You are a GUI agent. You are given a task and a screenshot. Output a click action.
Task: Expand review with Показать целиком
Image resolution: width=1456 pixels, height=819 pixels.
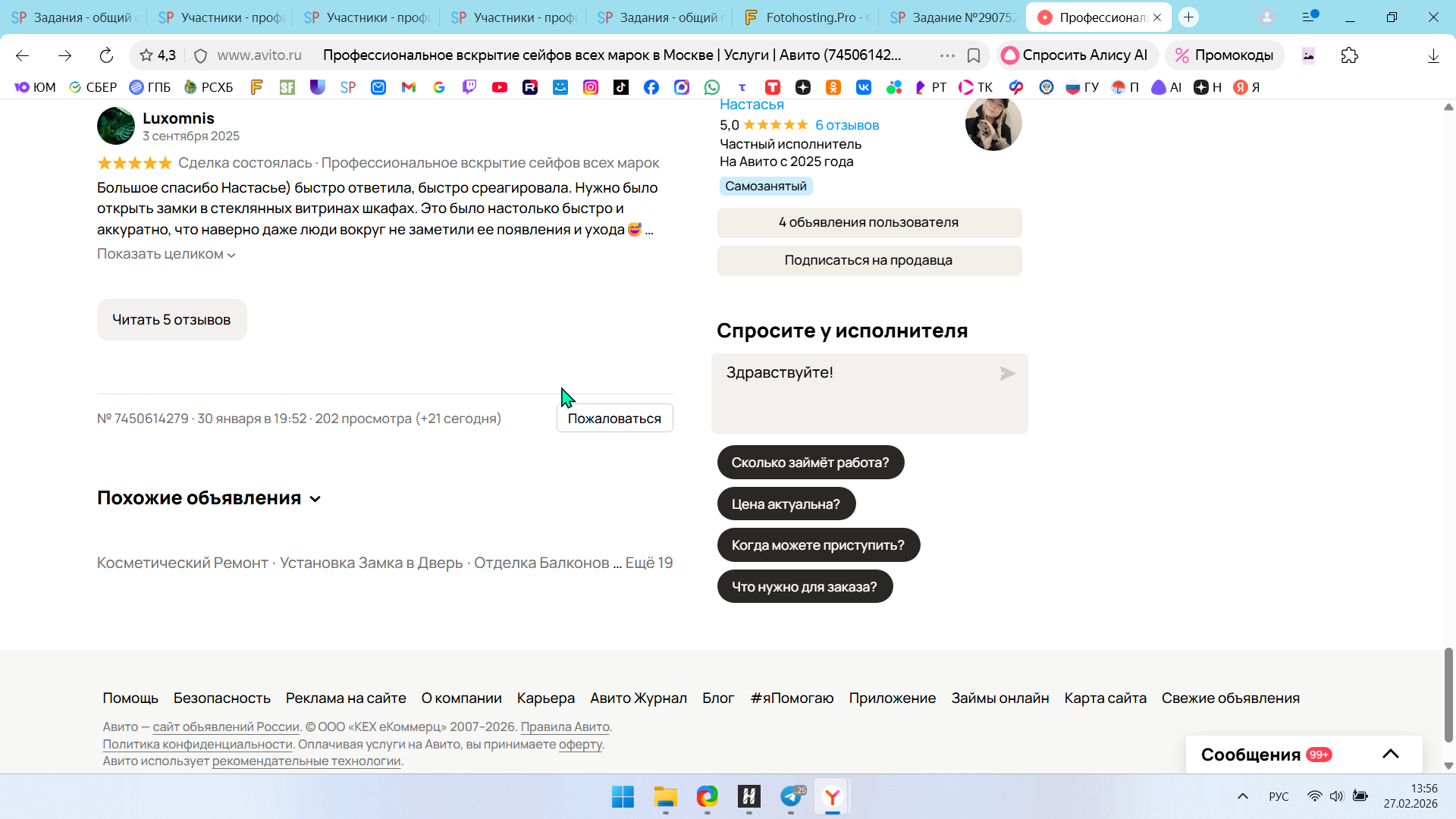tap(166, 254)
